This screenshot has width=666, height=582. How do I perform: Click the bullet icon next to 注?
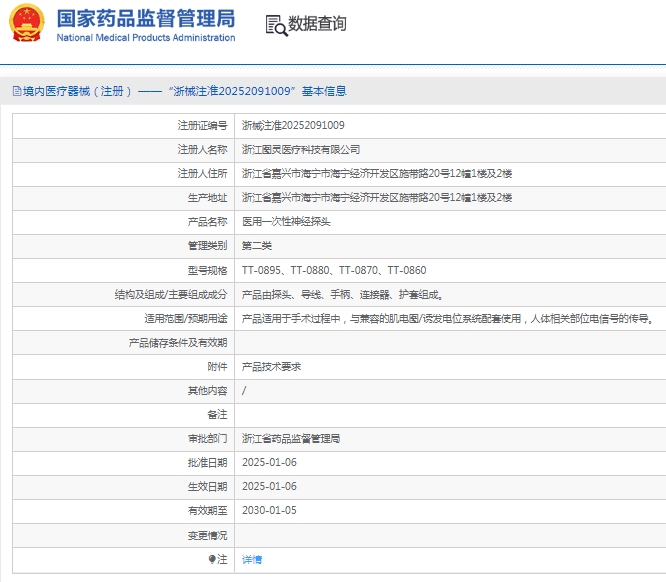pos(212,559)
